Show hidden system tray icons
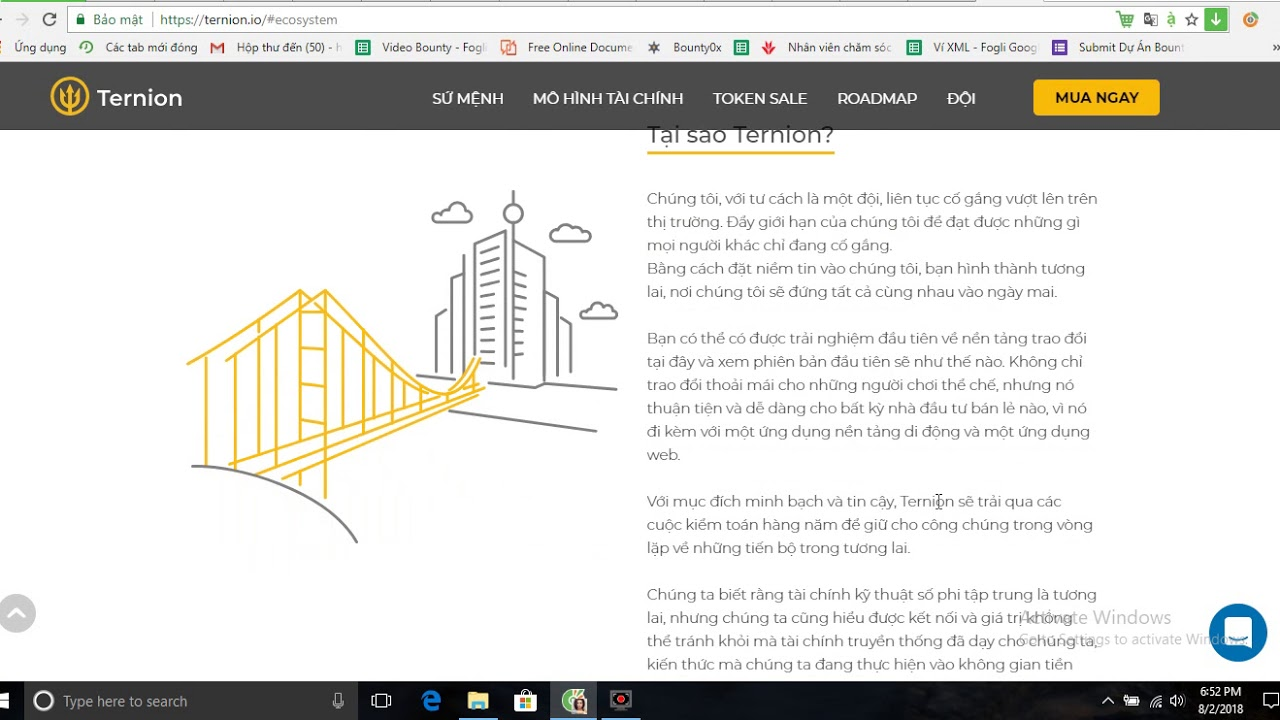Screen dimensions: 1280x720 coord(1107,701)
